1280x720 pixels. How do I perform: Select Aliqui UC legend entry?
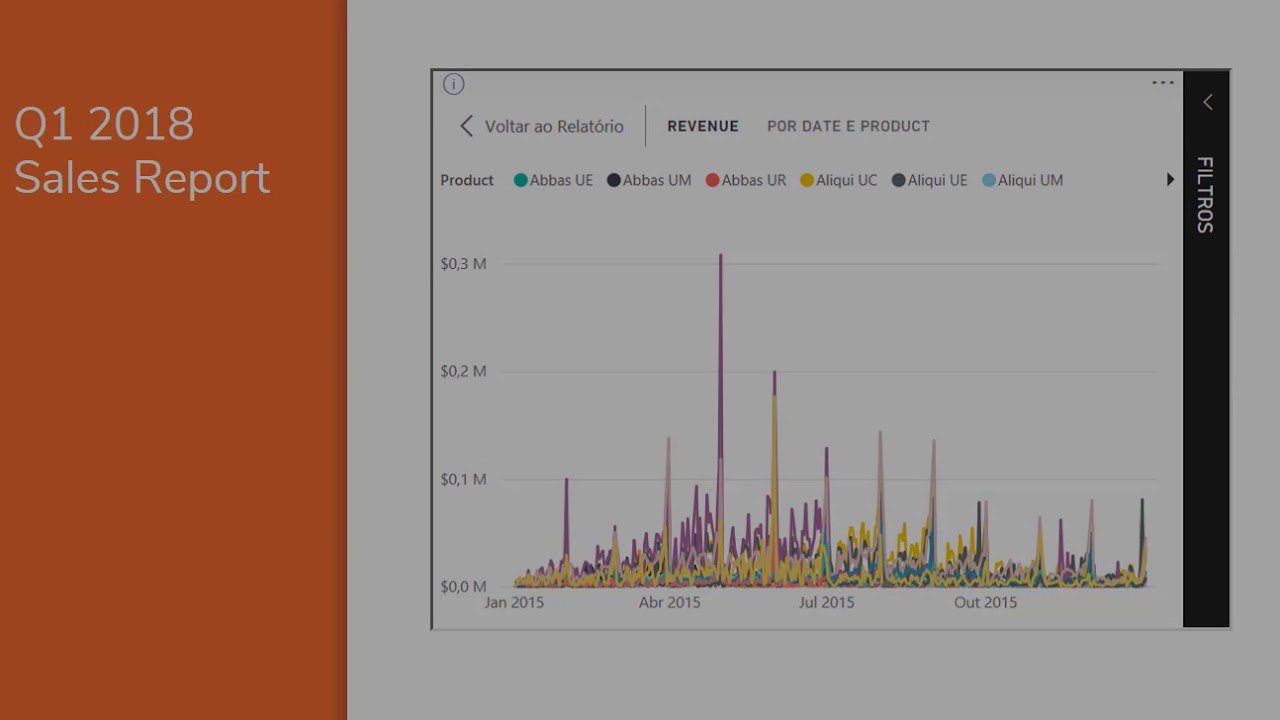(839, 180)
